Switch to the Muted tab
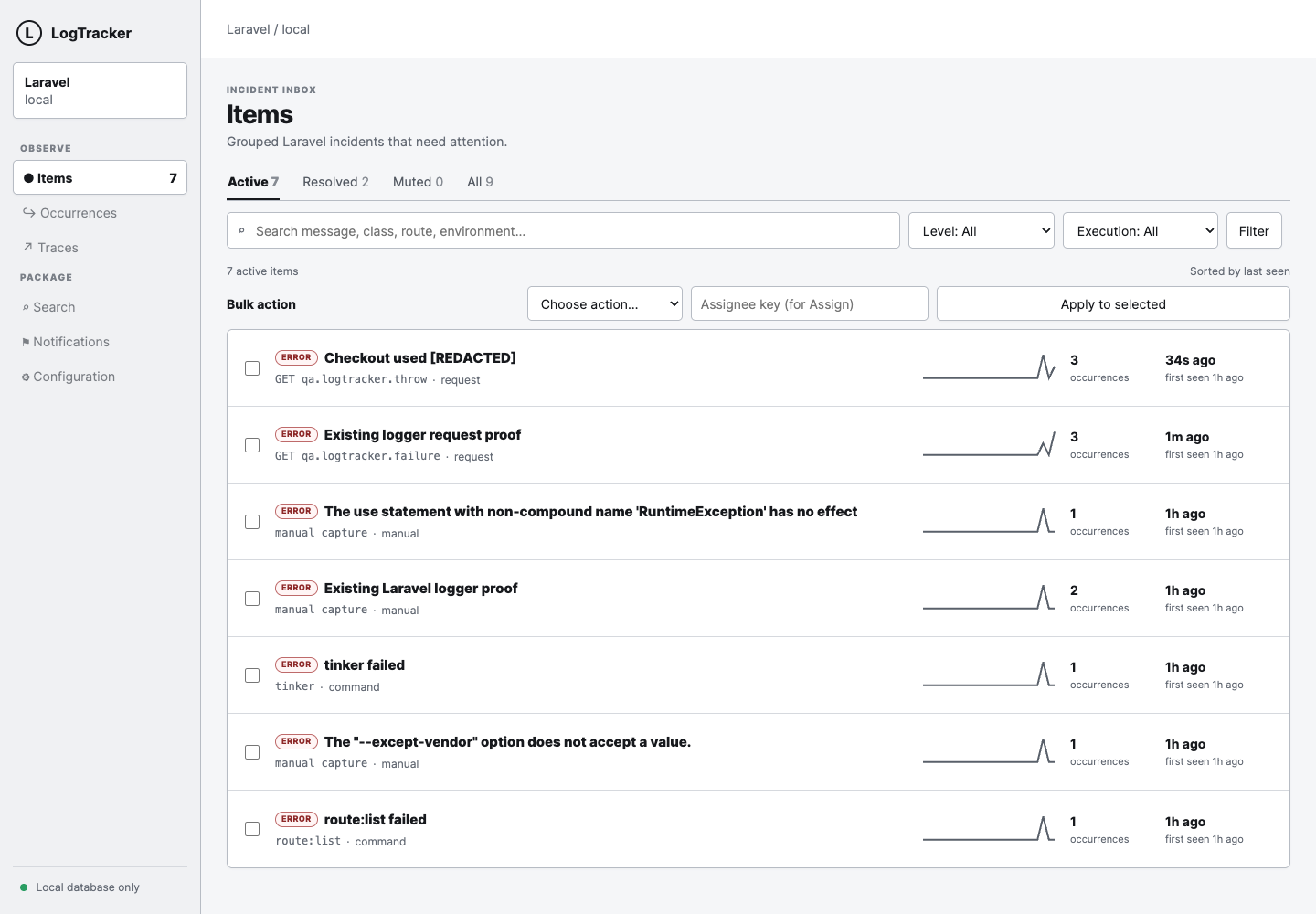 point(418,182)
